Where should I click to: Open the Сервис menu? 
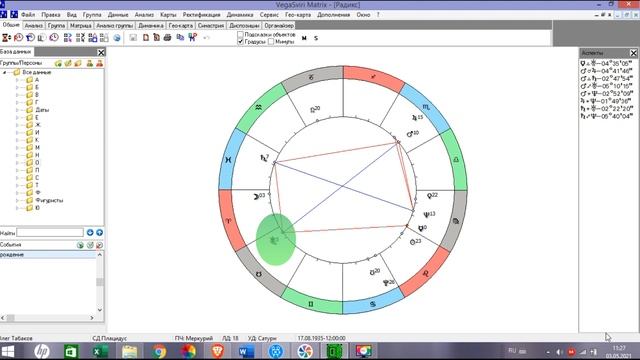269,15
